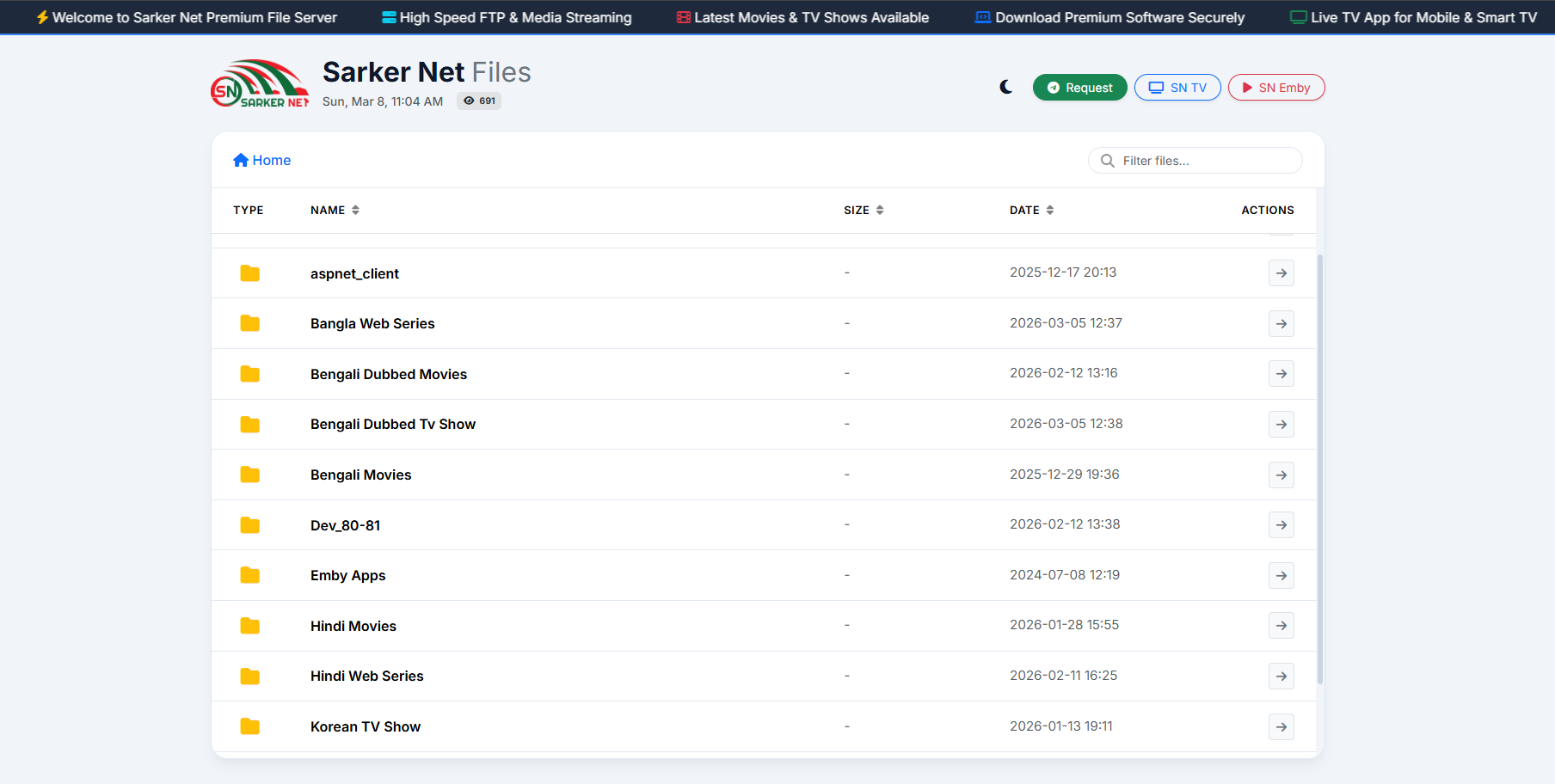The image size is (1555, 784).
Task: Click arrow action for Dev_80-81
Action: click(x=1281, y=524)
